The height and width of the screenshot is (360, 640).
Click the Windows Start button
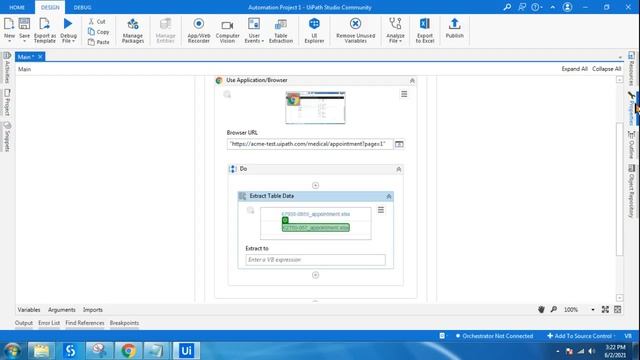coord(13,351)
